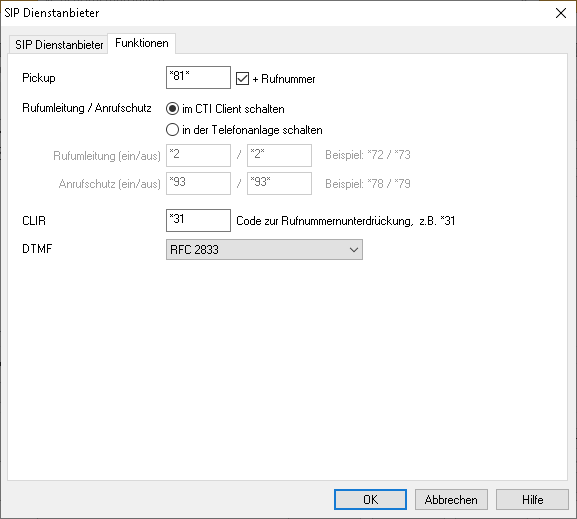577x519 pixels.
Task: Click the Anrufschutz ein field showing *93
Action: coord(198,183)
